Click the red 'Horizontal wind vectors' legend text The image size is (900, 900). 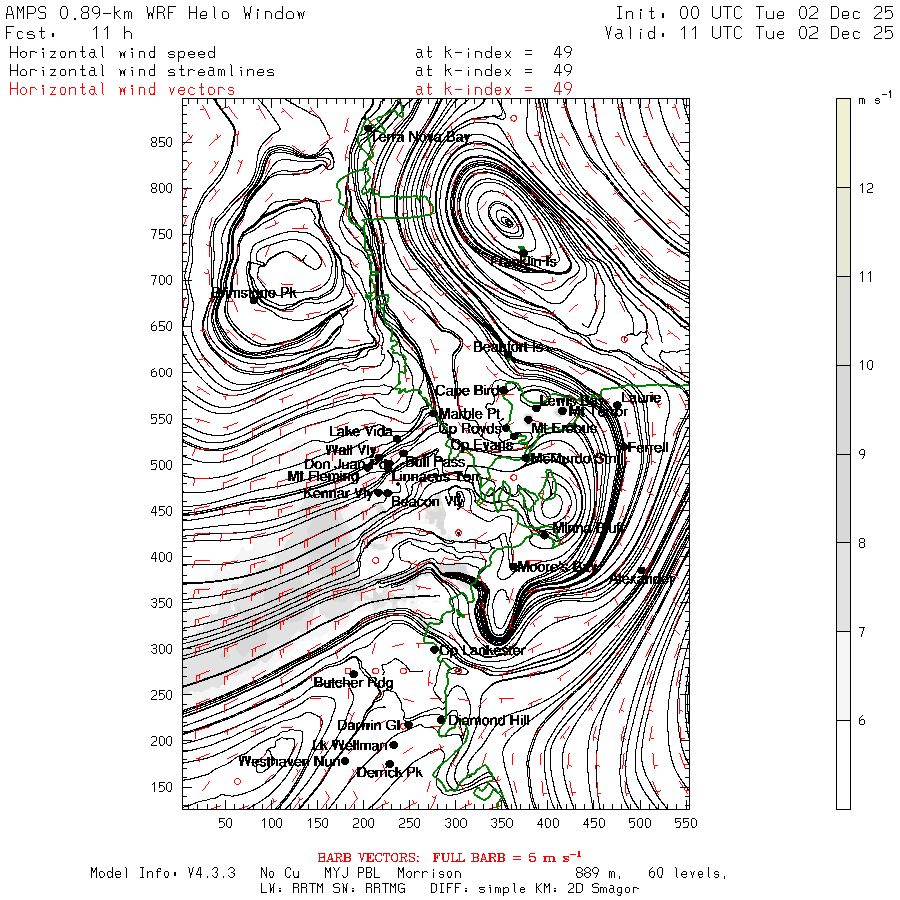[122, 89]
